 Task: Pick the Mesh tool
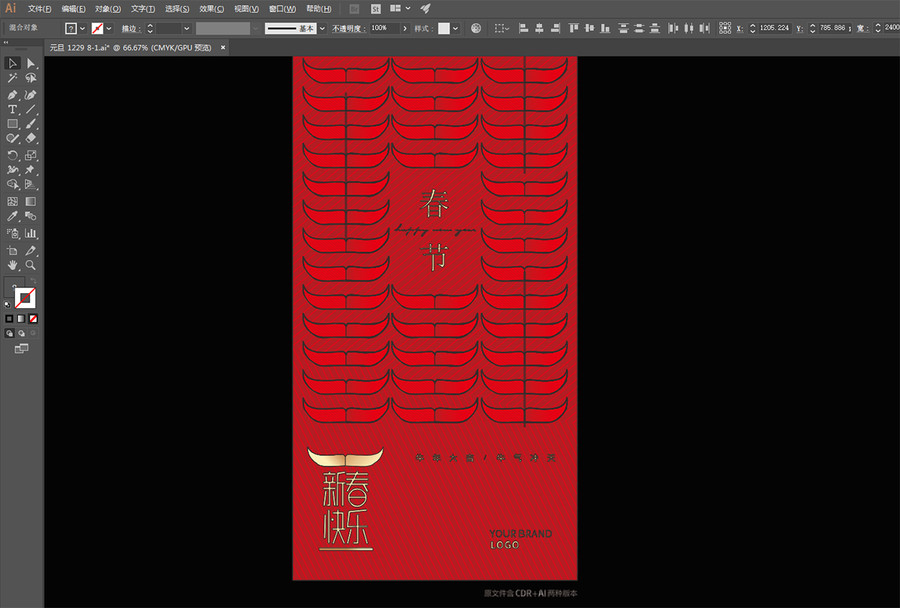(x=12, y=202)
